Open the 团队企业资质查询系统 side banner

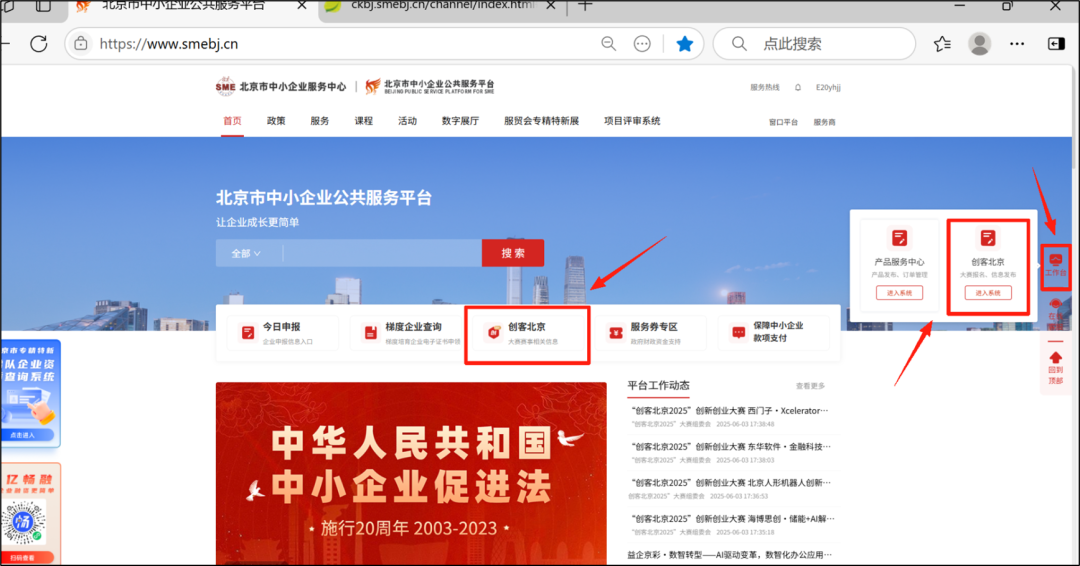pyautogui.click(x=31, y=392)
